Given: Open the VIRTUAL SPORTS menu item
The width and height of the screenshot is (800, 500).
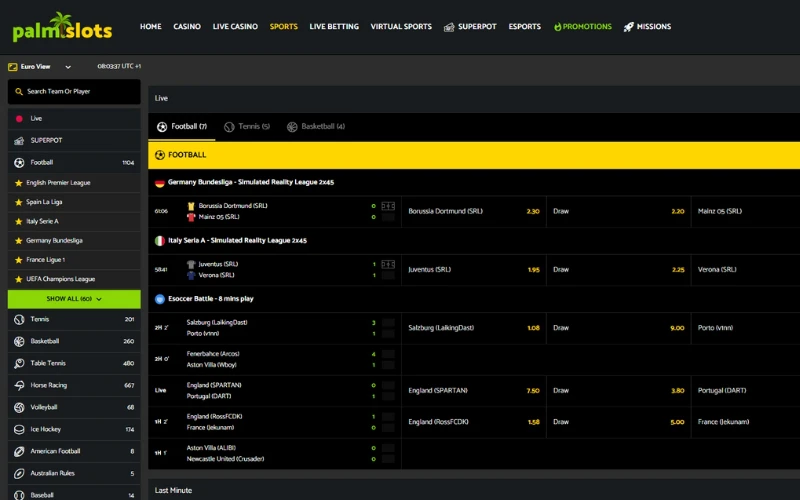Looking at the screenshot, I should pyautogui.click(x=401, y=27).
